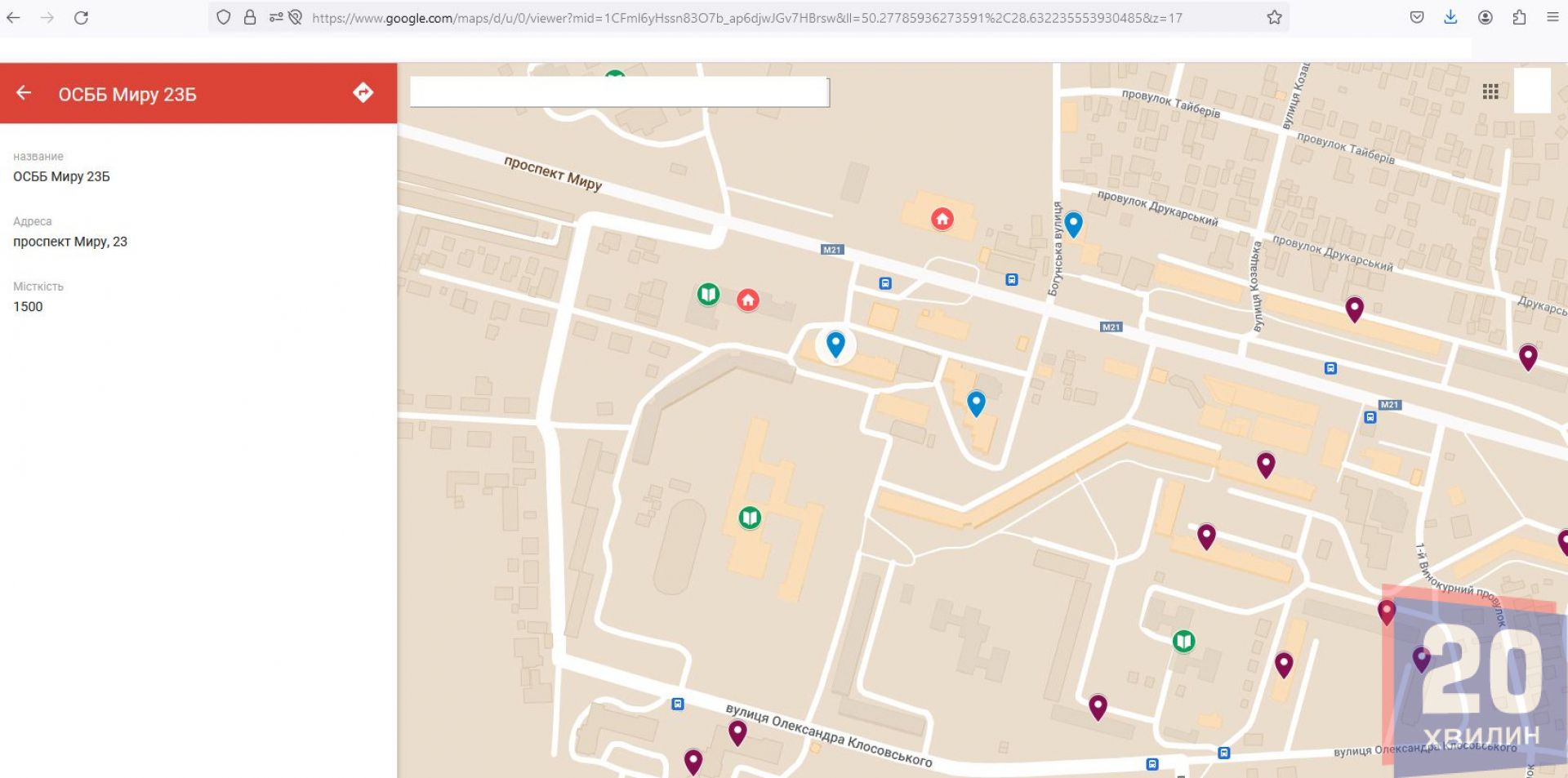Click the browser account profile icon
This screenshot has width=1568, height=778.
pyautogui.click(x=1485, y=18)
